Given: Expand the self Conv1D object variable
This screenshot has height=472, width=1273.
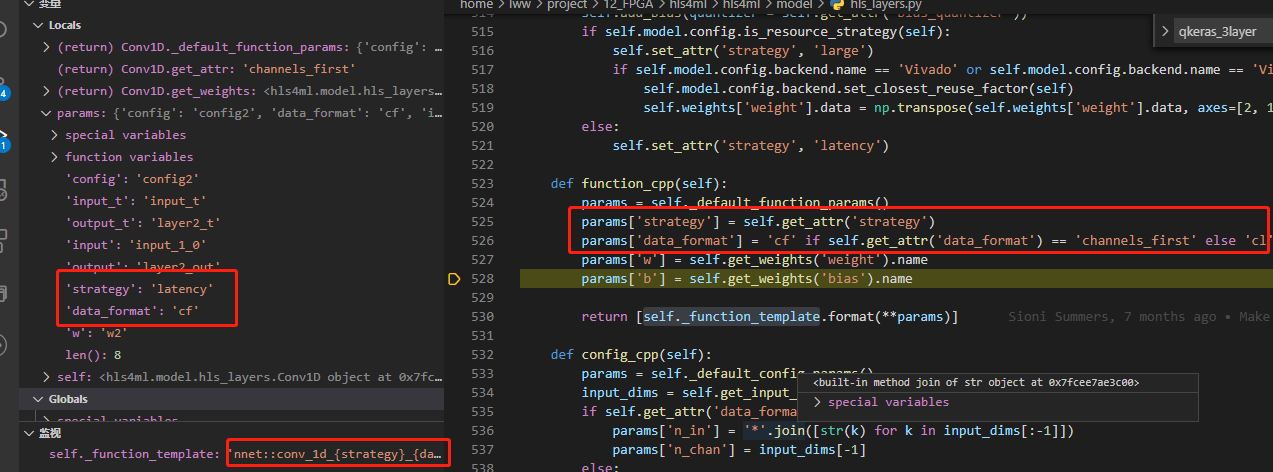Looking at the screenshot, I should point(47,376).
